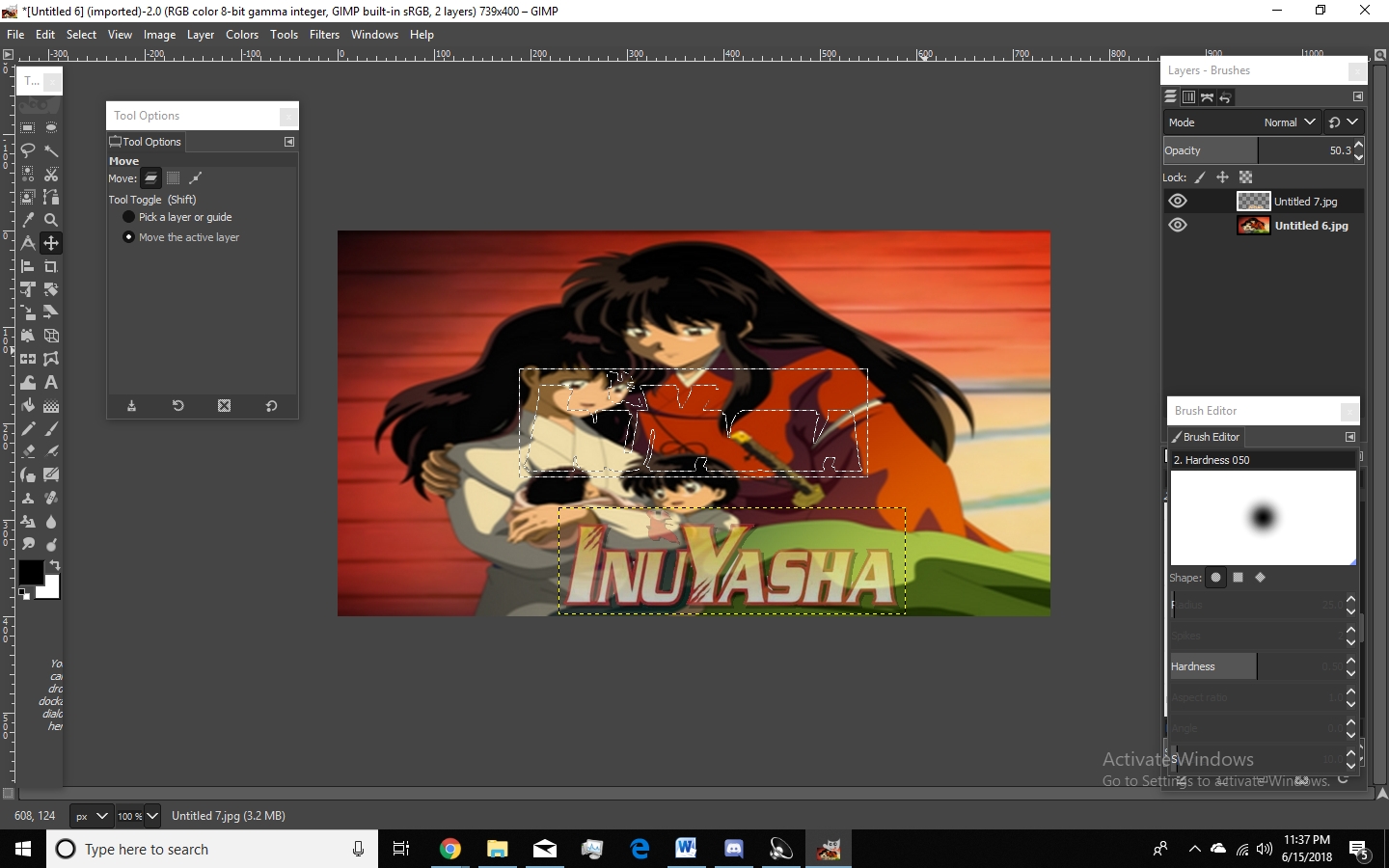Select the Heal bandage tool
This screenshot has width=1389, height=868.
coord(51,498)
